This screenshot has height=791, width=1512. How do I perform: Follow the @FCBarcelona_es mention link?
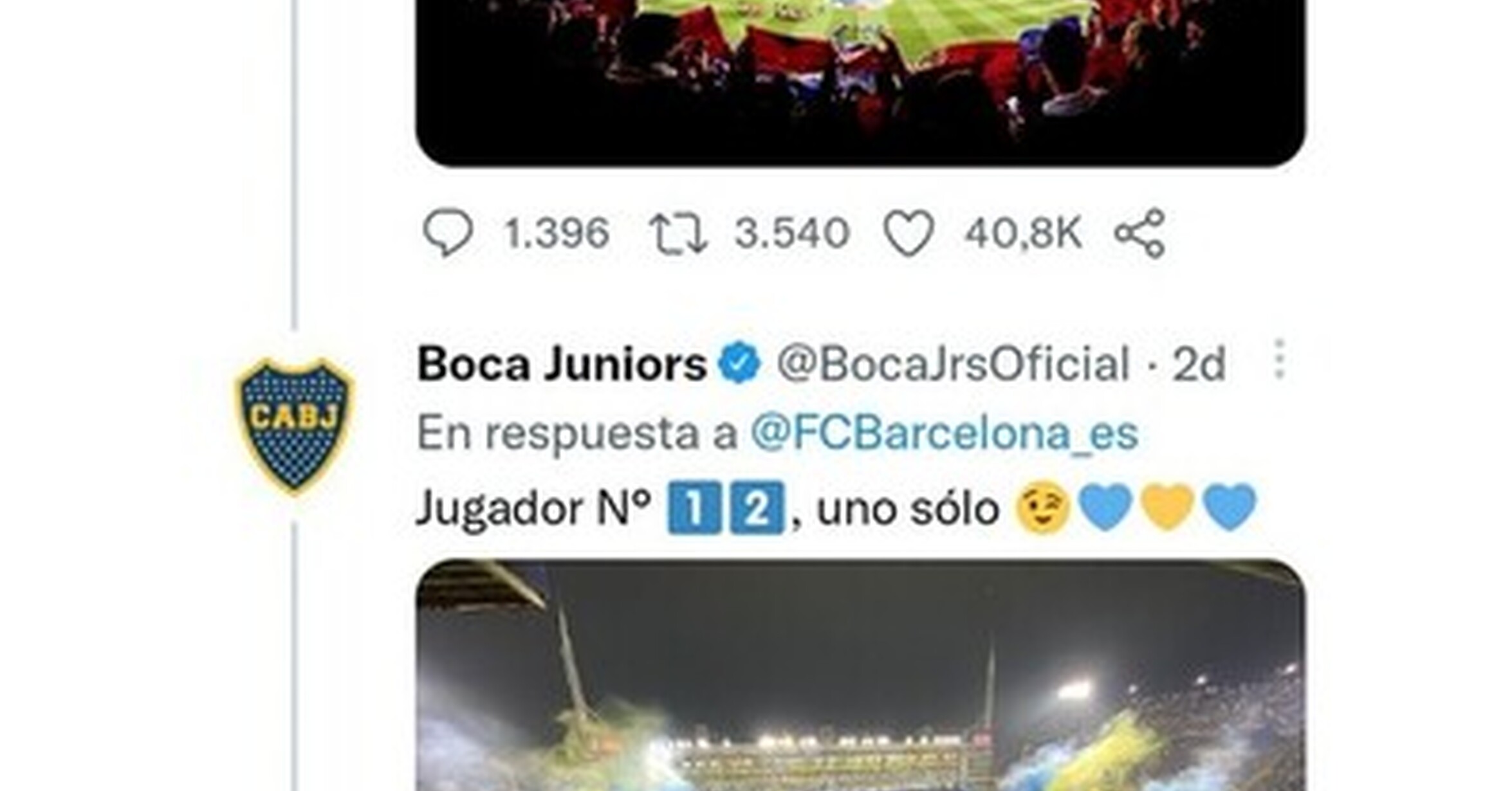point(945,433)
